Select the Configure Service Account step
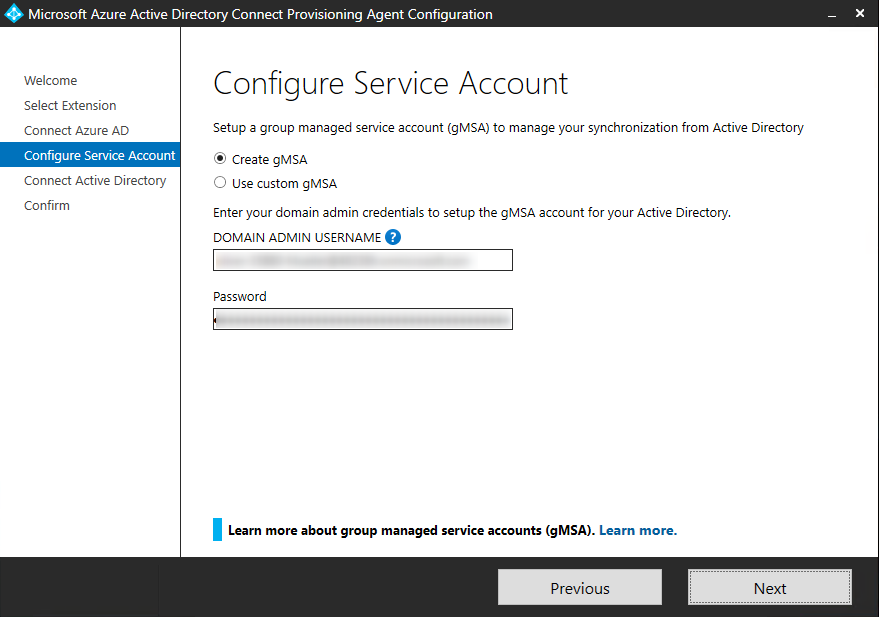879x617 pixels. coord(99,155)
